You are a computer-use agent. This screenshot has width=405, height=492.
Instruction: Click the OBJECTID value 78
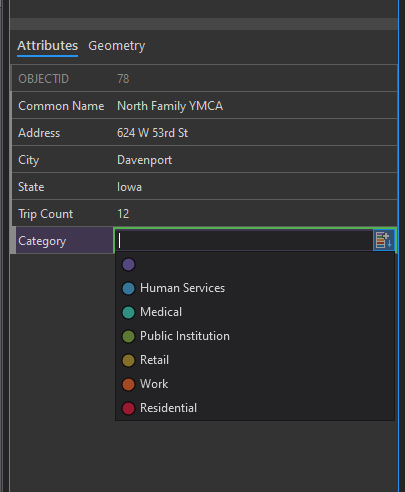[123, 79]
